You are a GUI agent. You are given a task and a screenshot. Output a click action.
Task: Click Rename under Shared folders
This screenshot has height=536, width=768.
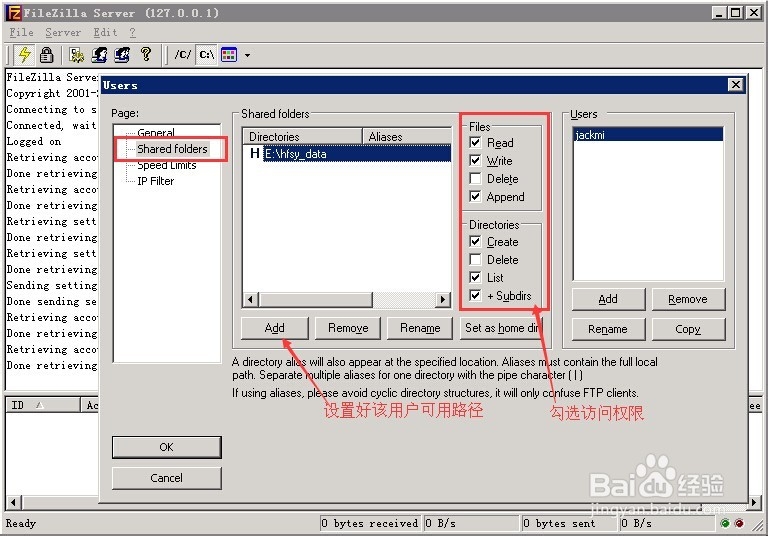click(x=420, y=328)
